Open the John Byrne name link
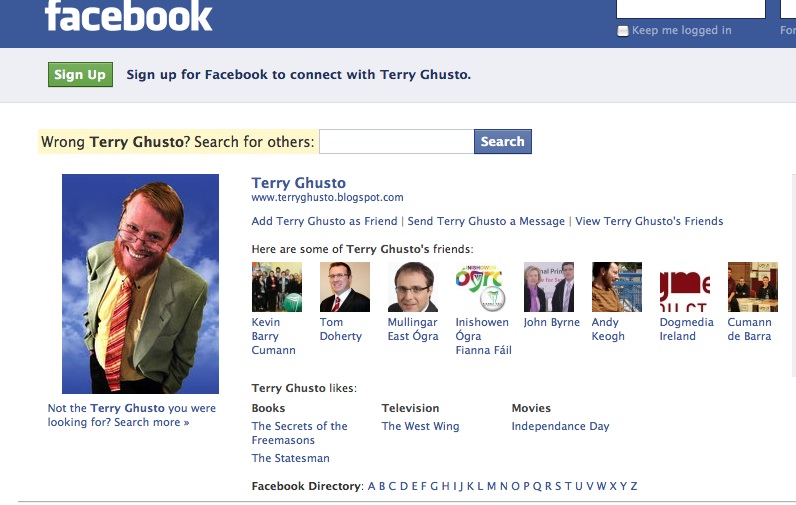 tap(551, 322)
